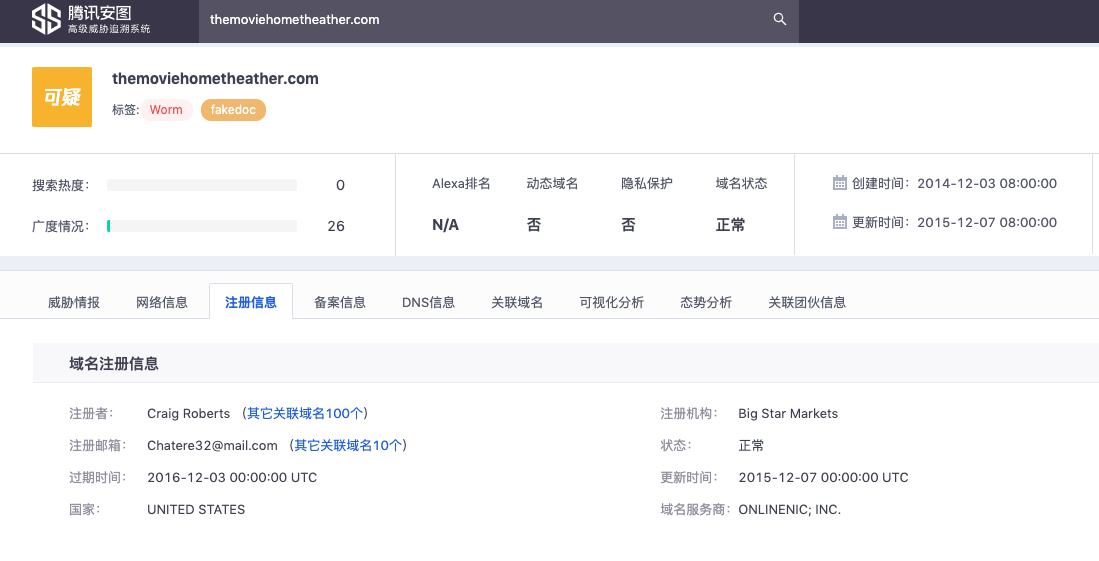
Task: Show the 可视化分析 tab
Action: tap(612, 302)
